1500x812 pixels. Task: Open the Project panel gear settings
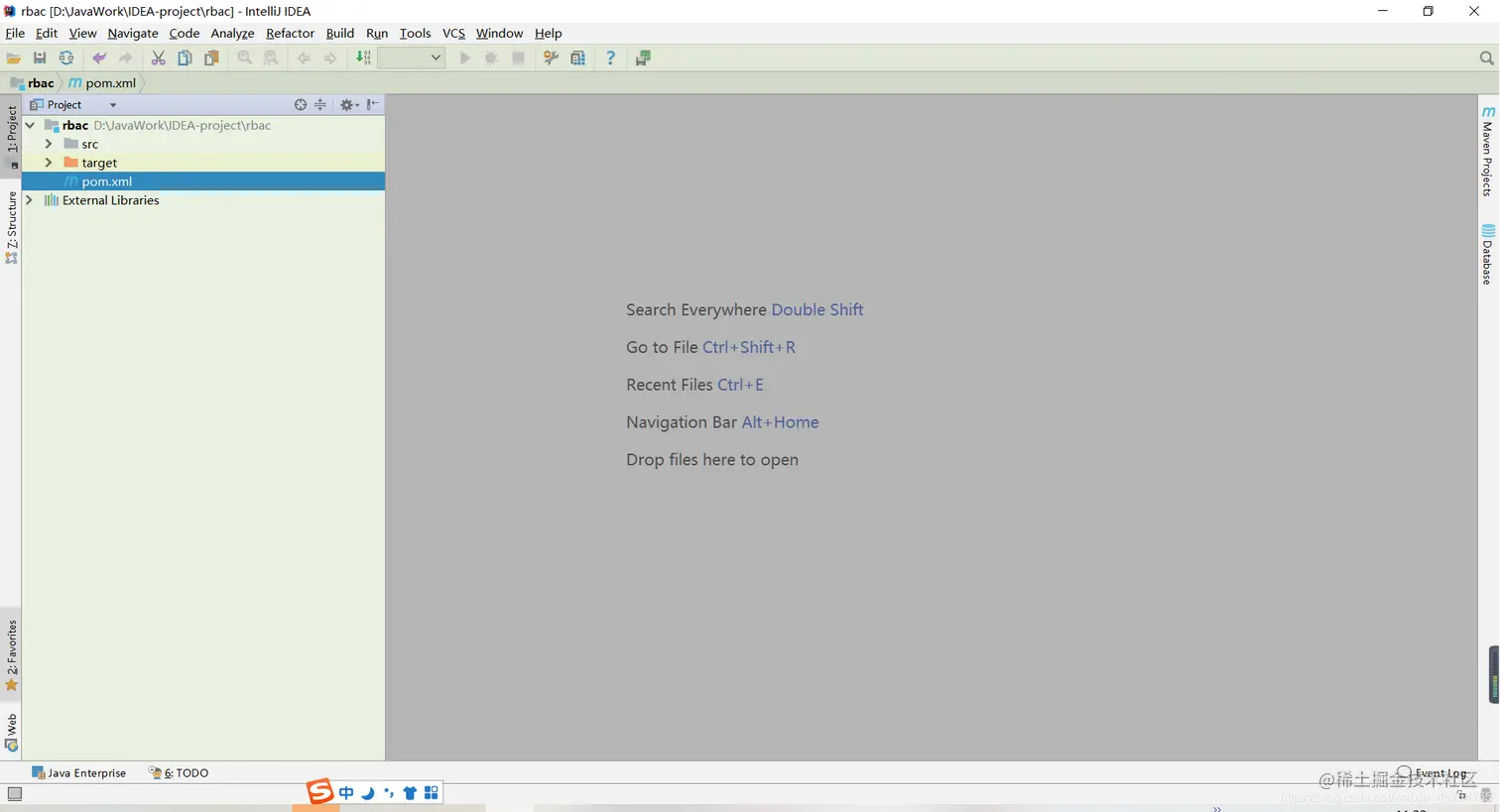pyautogui.click(x=348, y=104)
